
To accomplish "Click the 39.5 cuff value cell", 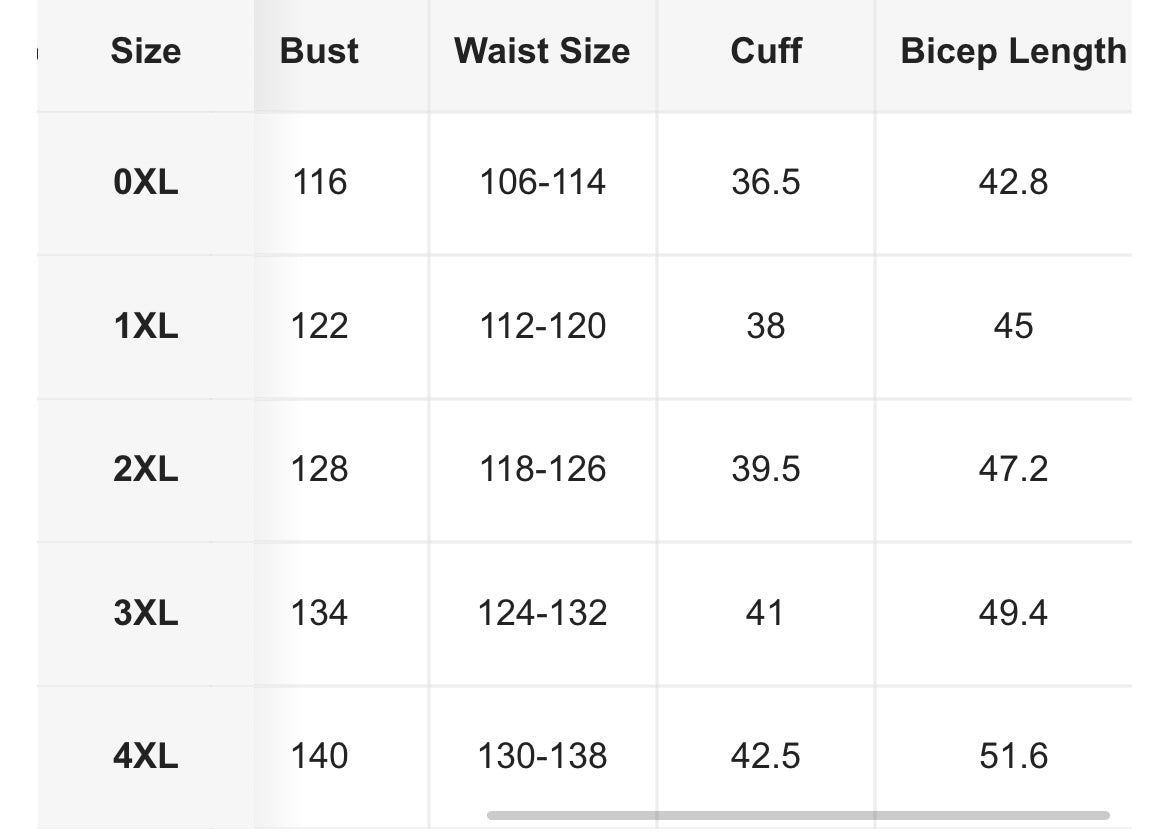I will click(766, 469).
